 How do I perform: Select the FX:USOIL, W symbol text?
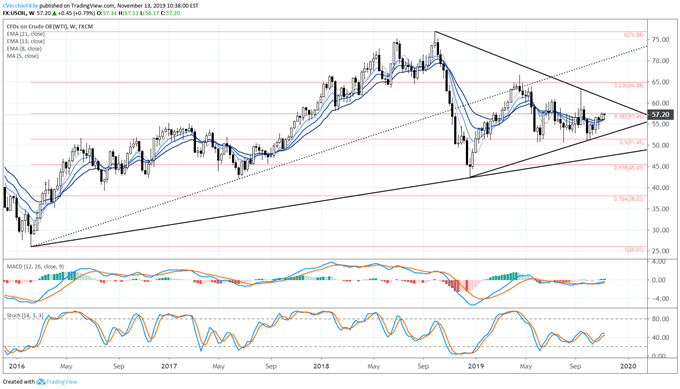tap(19, 13)
